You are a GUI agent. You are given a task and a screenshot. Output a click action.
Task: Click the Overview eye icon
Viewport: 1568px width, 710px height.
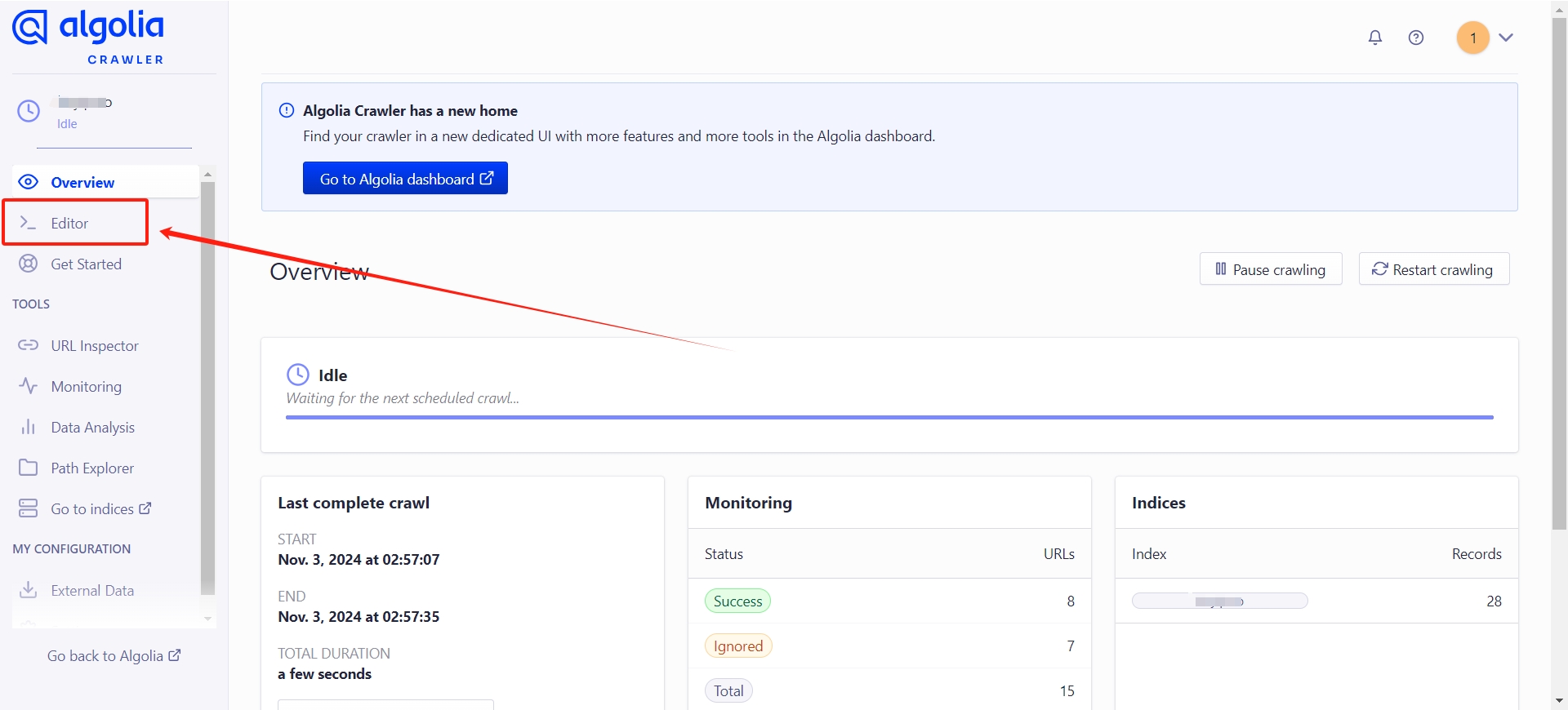click(x=29, y=182)
